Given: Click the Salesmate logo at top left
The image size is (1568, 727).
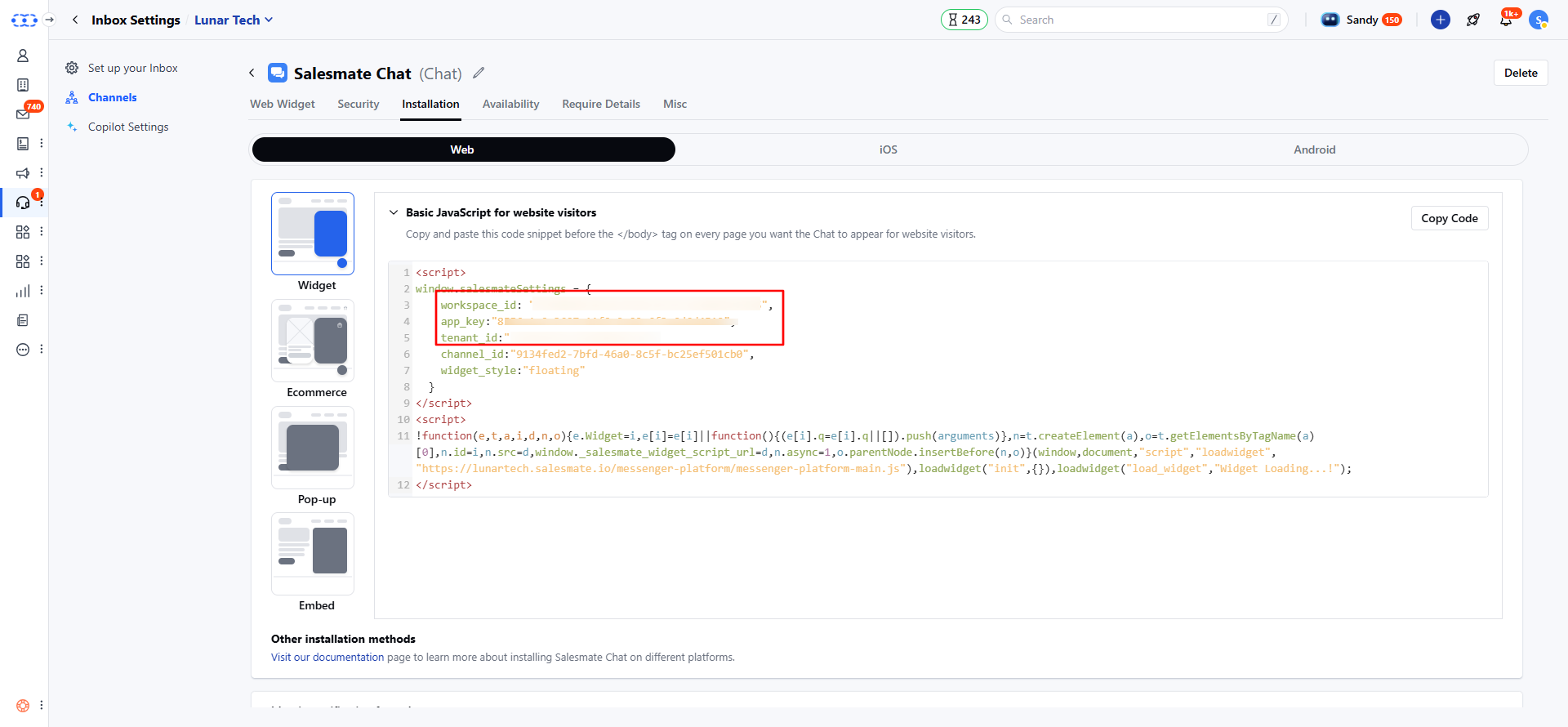Looking at the screenshot, I should 24,20.
